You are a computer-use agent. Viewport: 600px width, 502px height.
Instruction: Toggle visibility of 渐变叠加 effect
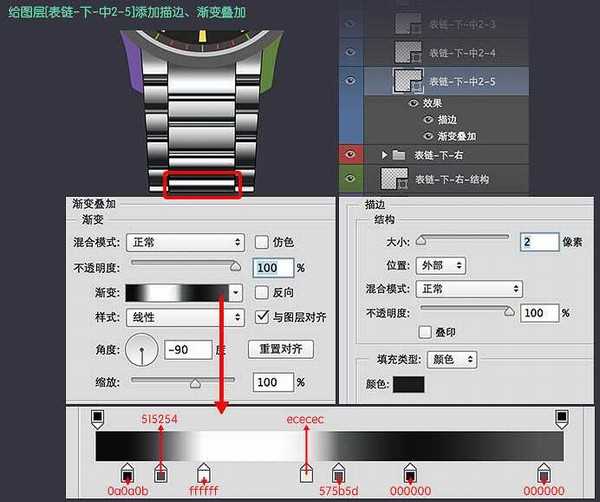pyautogui.click(x=429, y=136)
